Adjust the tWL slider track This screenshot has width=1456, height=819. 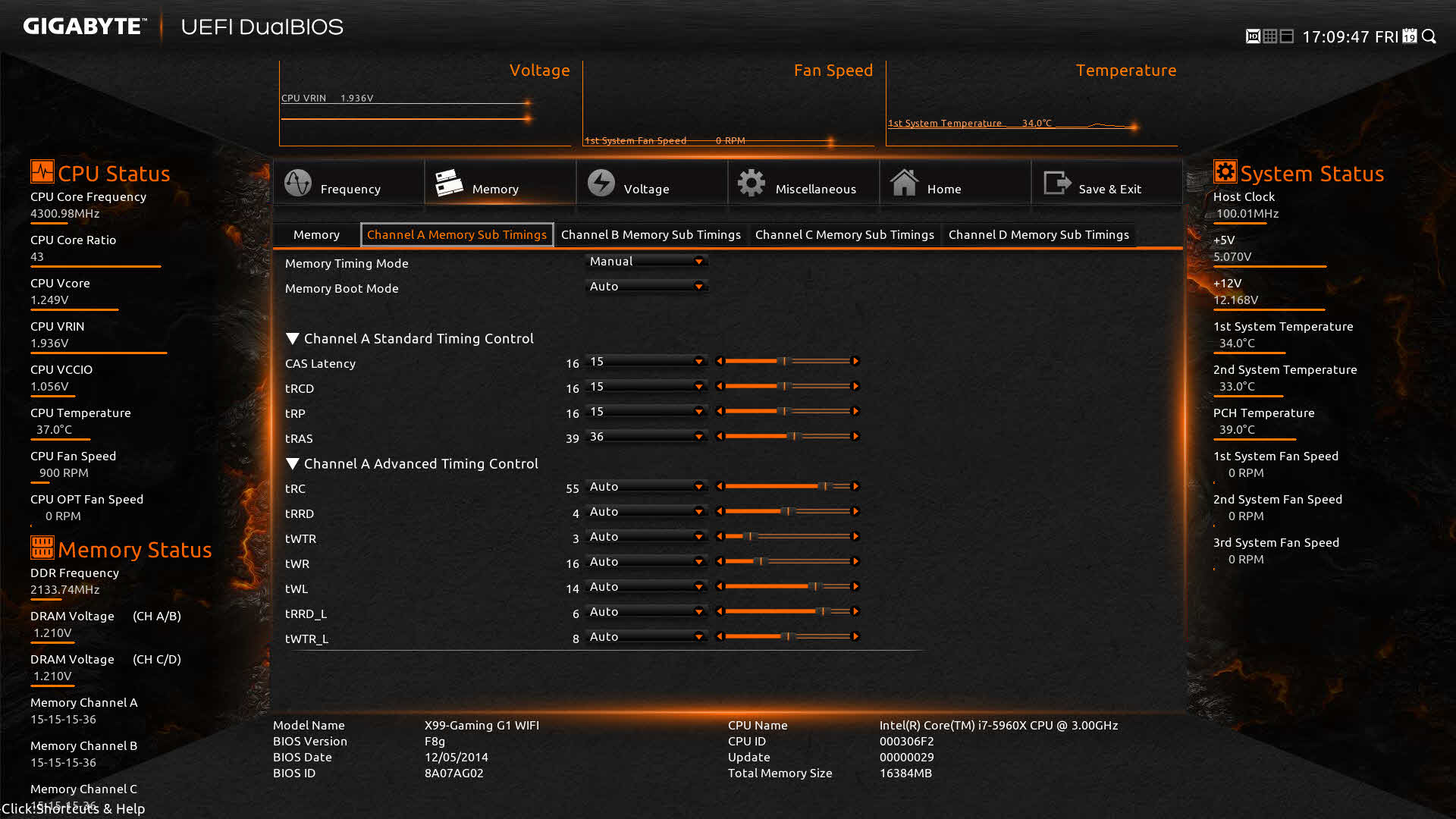coord(787,586)
